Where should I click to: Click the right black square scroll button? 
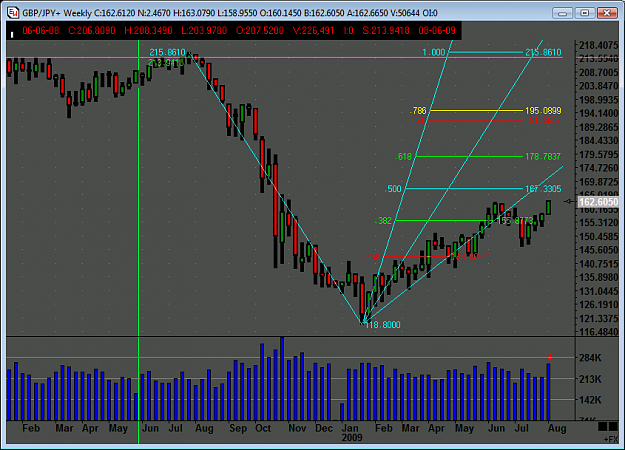(613, 426)
